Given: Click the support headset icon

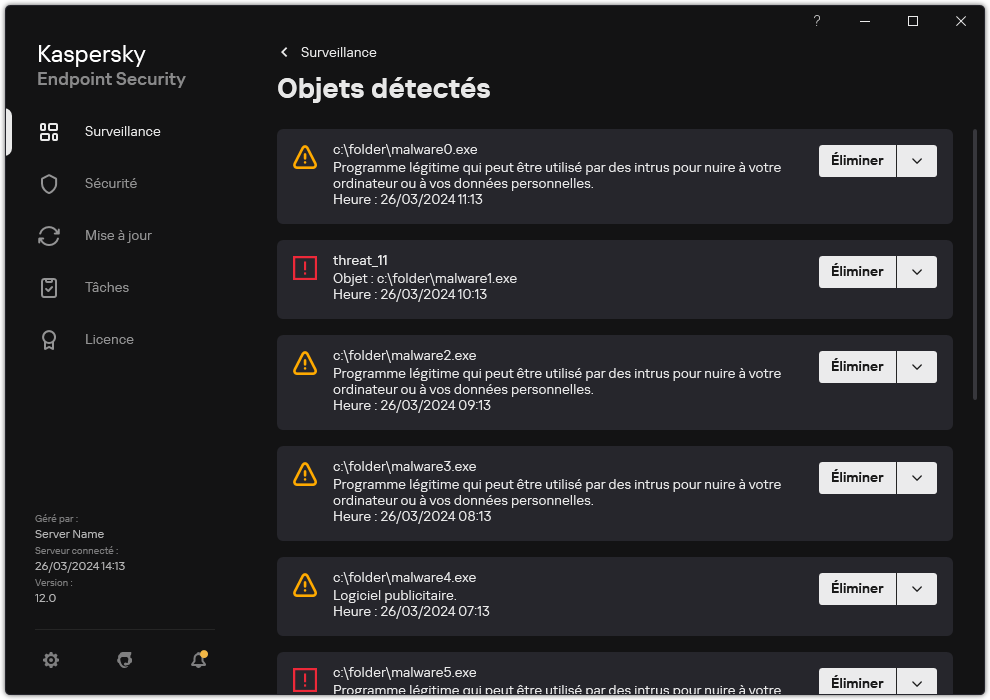Looking at the screenshot, I should (125, 660).
